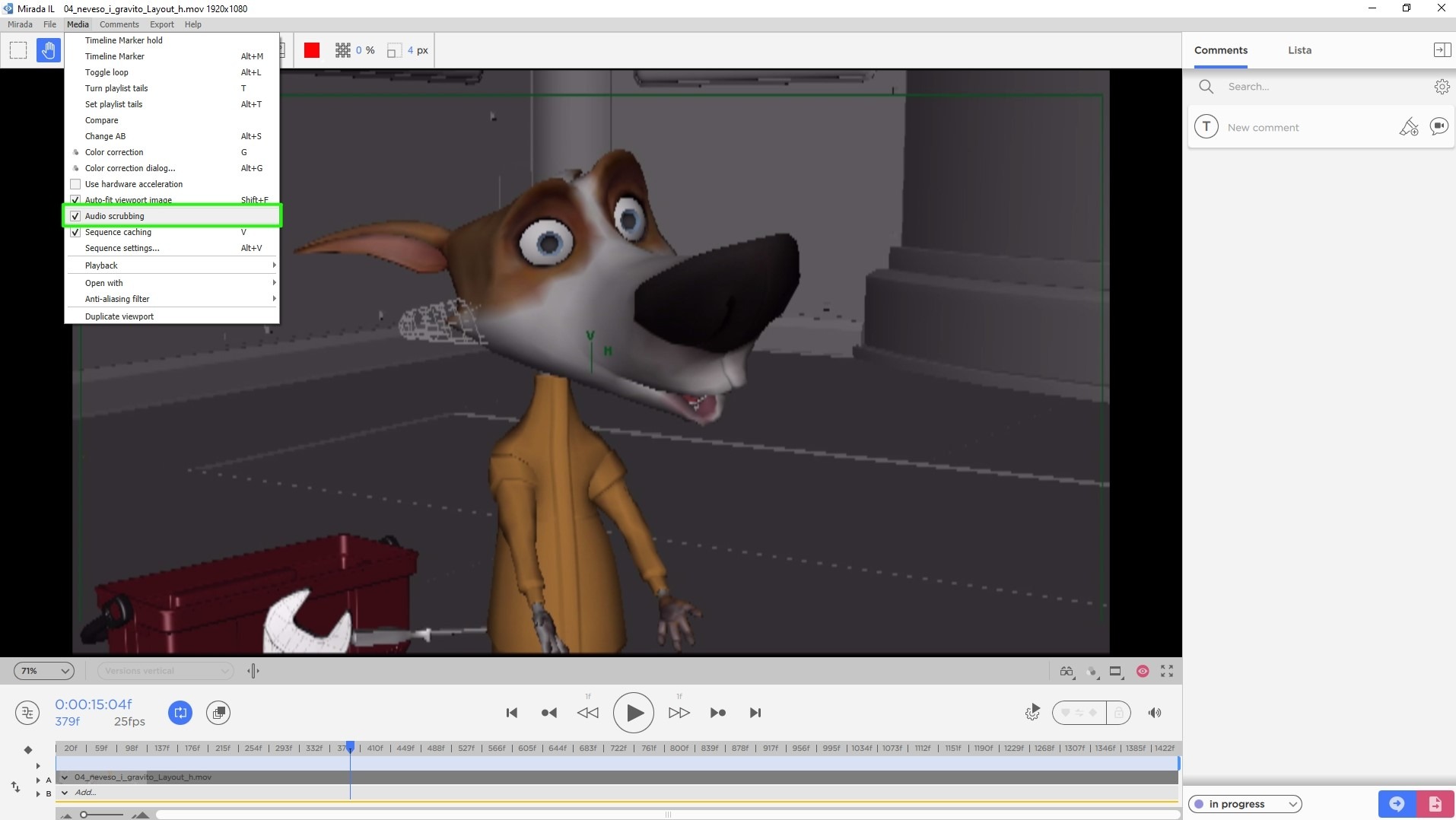
Task: Step back one frame
Action: pyautogui.click(x=588, y=713)
